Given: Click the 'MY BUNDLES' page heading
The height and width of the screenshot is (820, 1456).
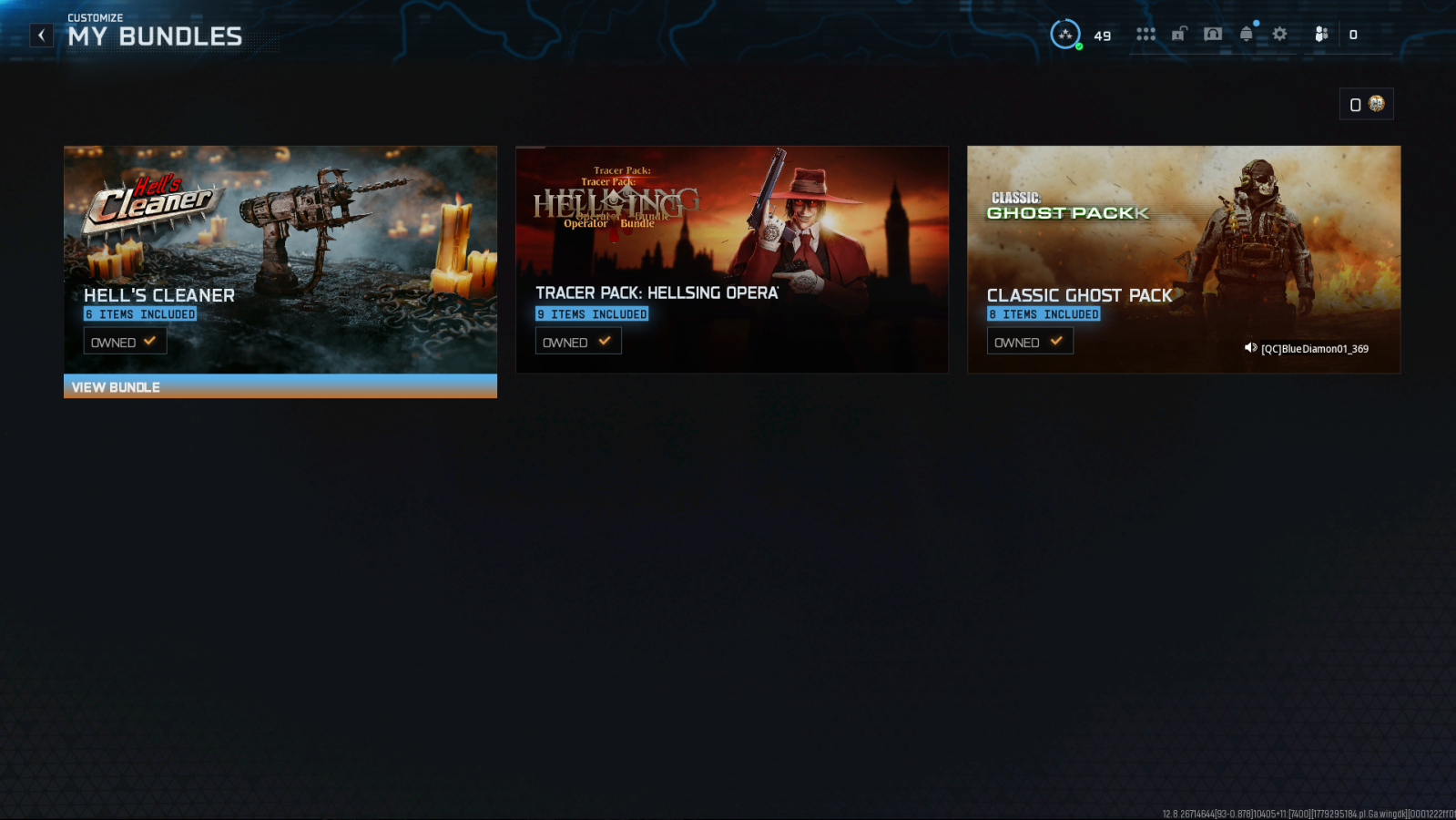Looking at the screenshot, I should [155, 36].
